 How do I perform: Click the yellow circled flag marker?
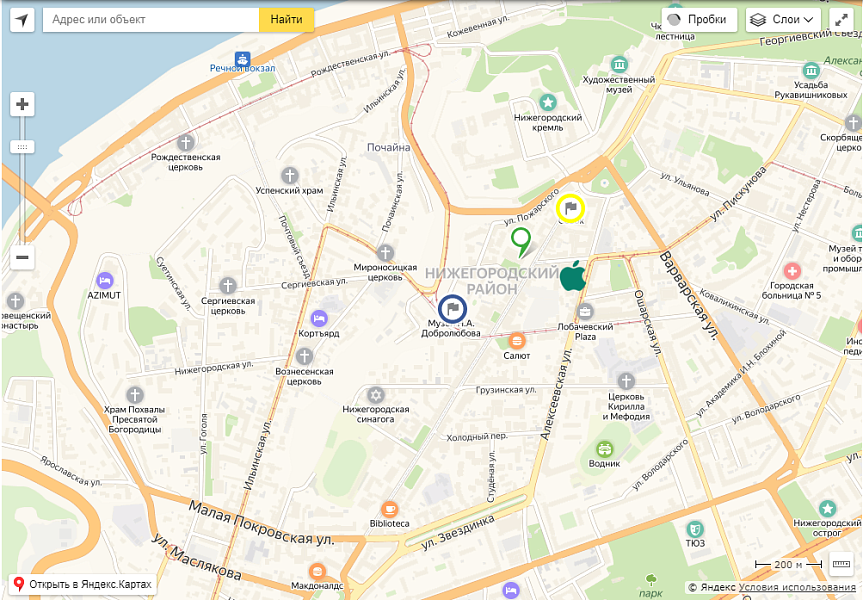click(x=570, y=208)
